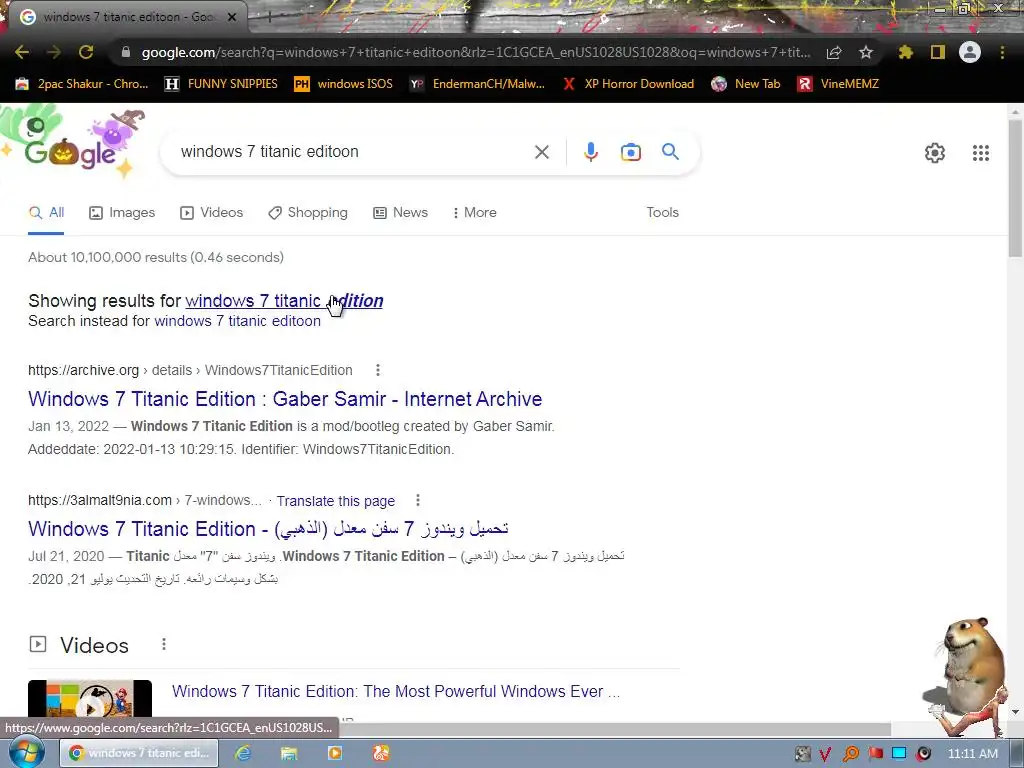
Task: Toggle the Chrome side panel
Action: 938,52
